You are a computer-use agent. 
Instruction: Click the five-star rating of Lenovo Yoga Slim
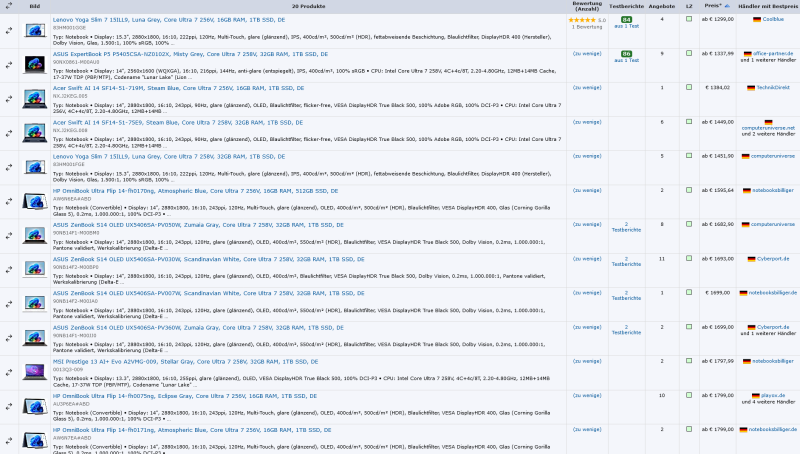582,20
